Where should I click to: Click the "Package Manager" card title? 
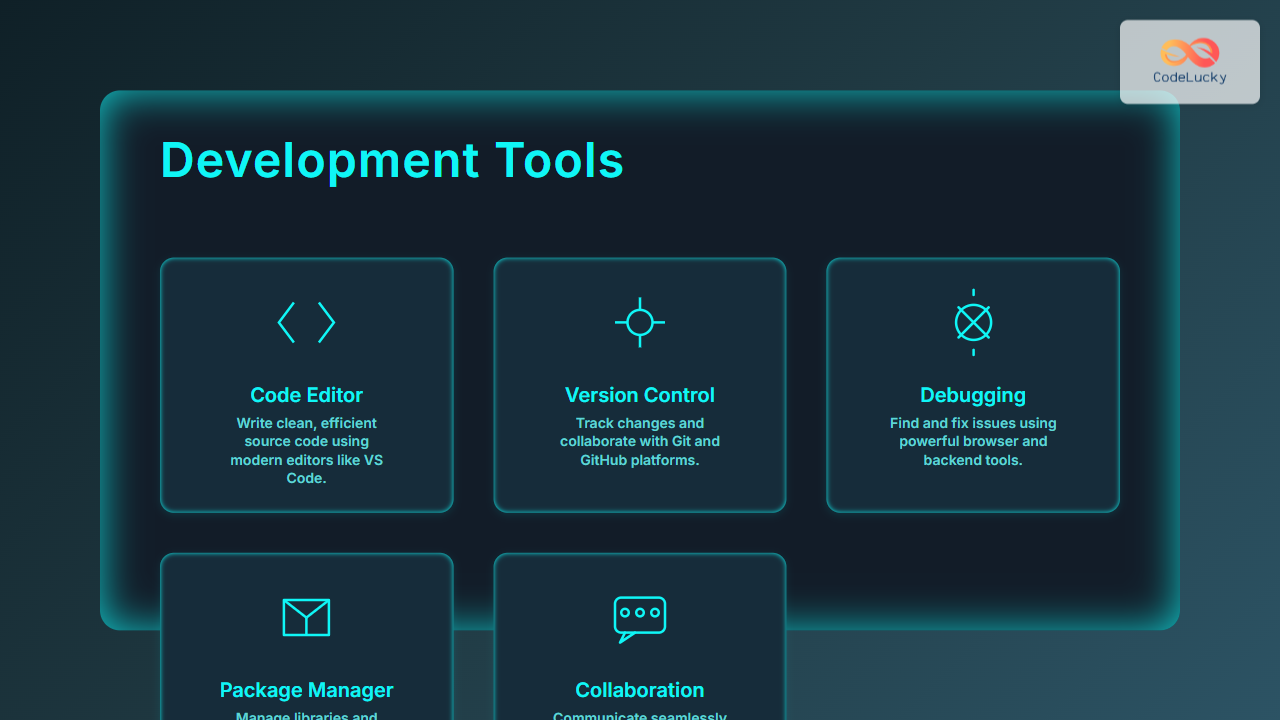tap(306, 690)
